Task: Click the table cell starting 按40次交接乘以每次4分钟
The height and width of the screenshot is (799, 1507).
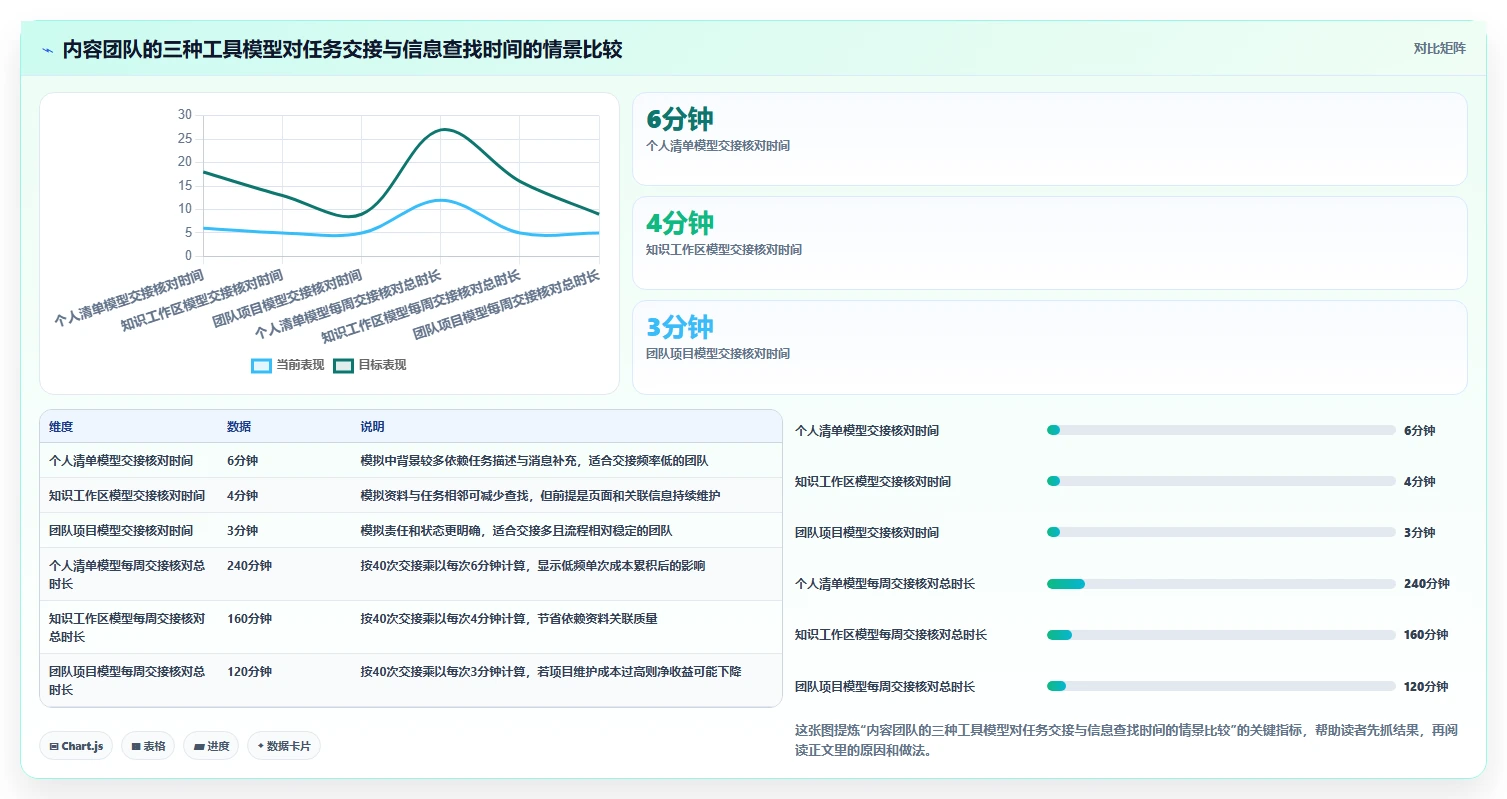Action: 509,619
